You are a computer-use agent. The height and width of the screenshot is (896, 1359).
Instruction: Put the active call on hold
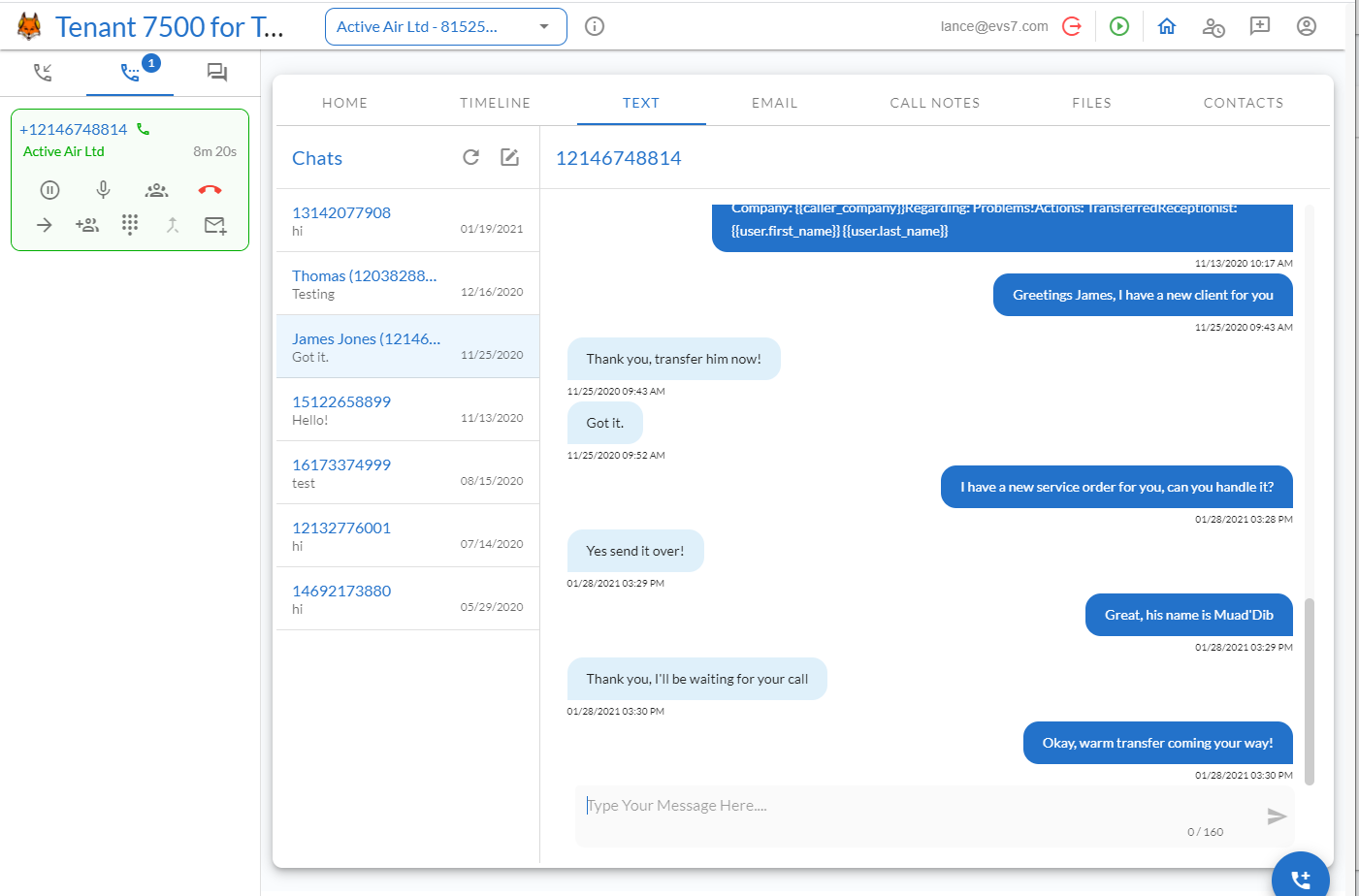[49, 190]
